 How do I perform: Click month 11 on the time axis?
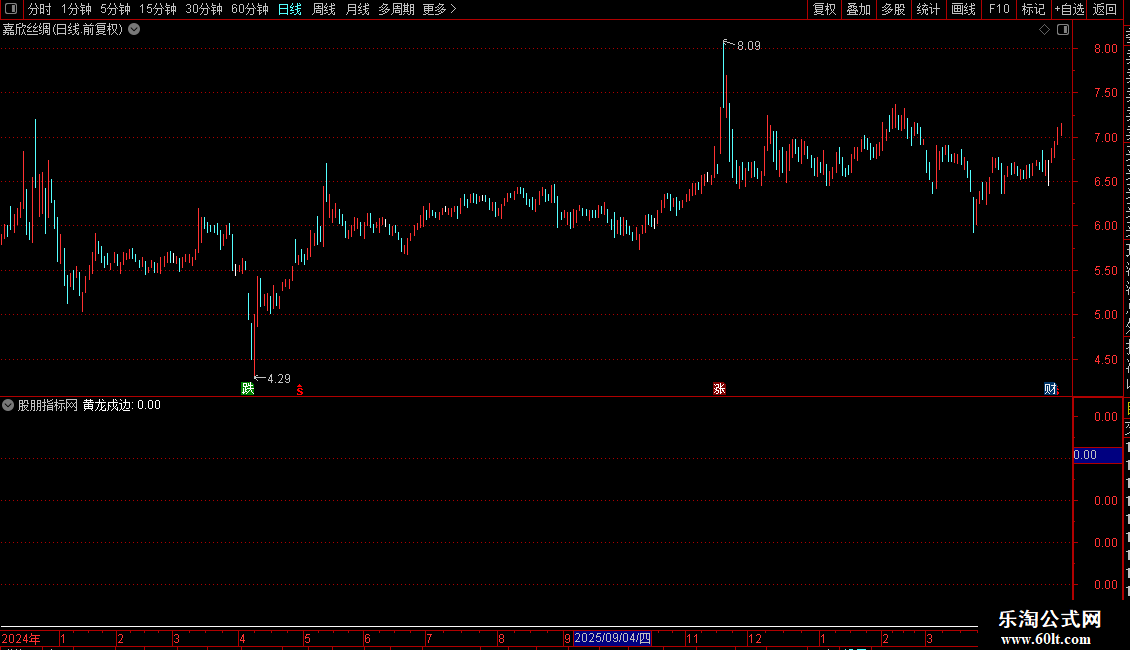[692, 638]
